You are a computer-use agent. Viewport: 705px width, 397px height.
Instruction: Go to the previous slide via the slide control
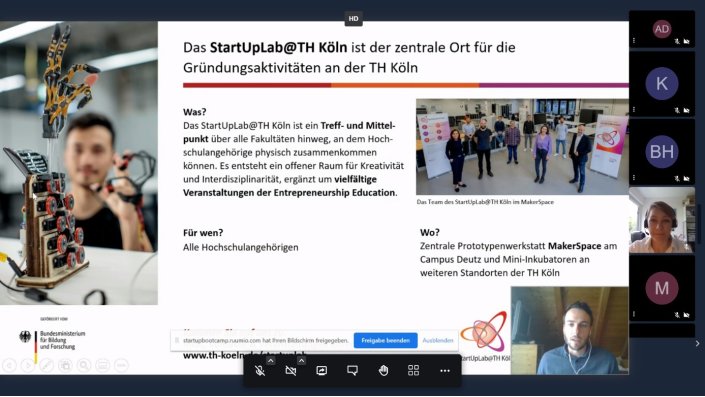[10, 365]
